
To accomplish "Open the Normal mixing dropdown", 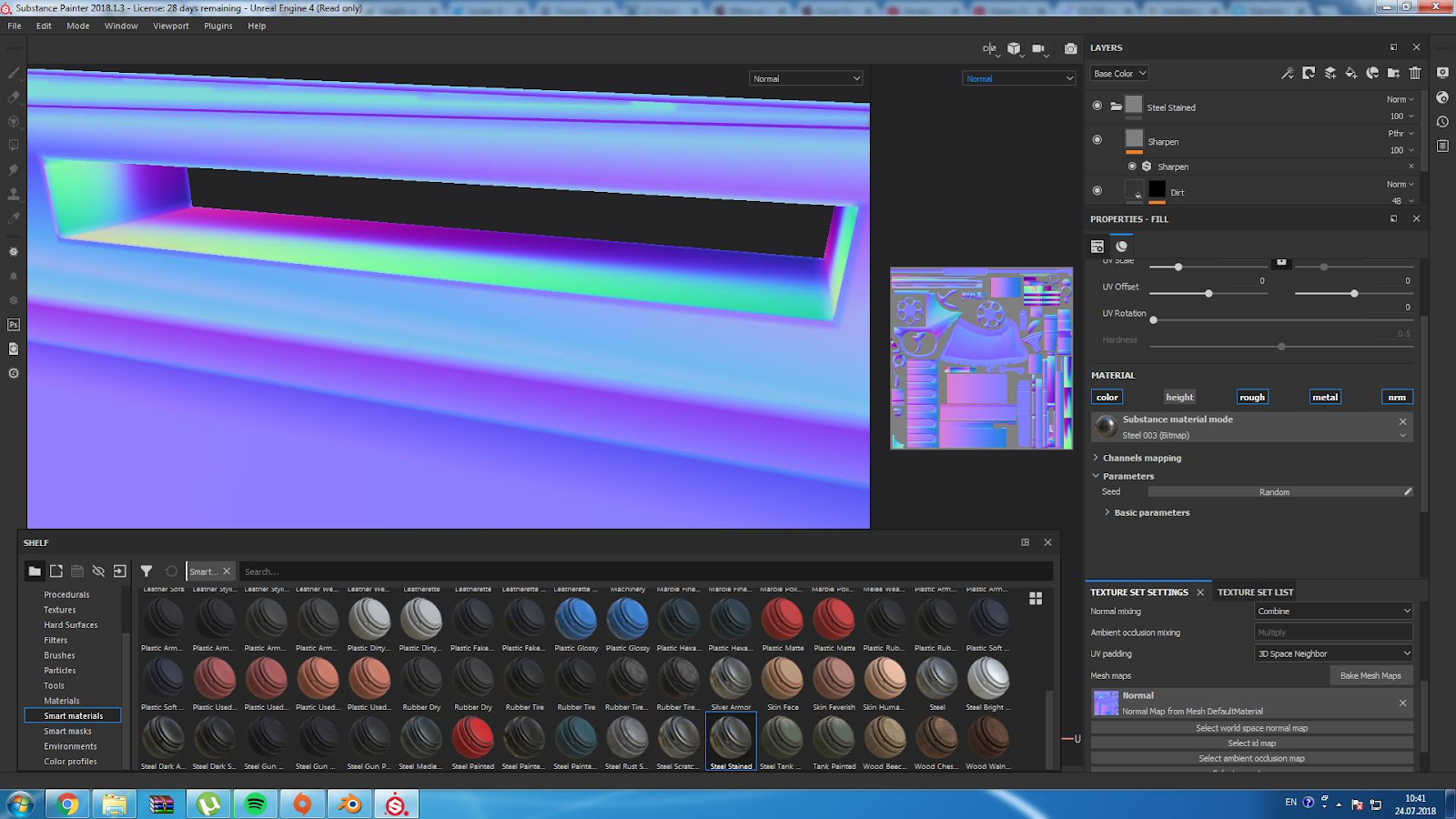I will [1332, 611].
